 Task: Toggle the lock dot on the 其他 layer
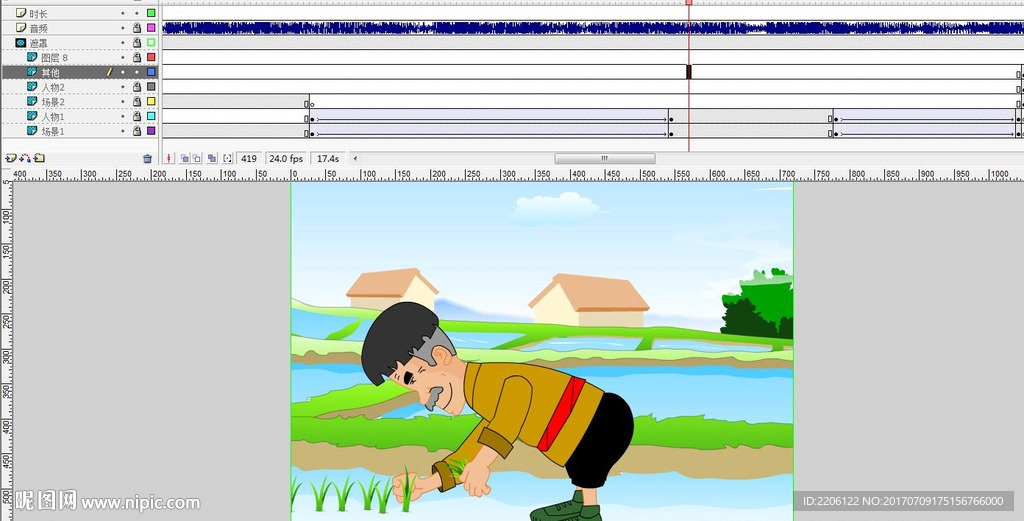coord(136,72)
